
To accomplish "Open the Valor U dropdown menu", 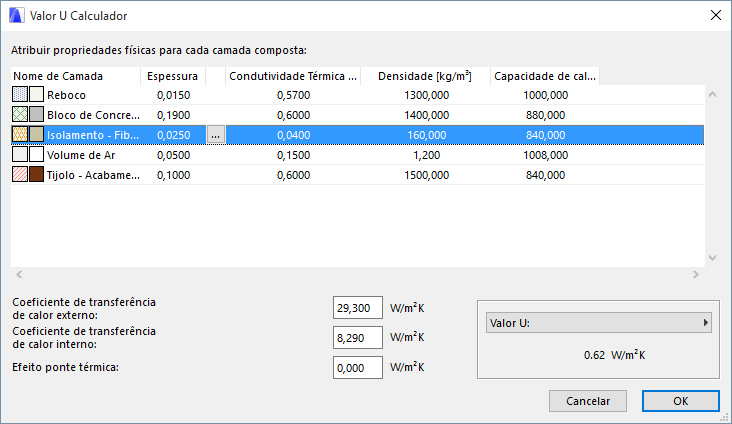I will pos(598,323).
